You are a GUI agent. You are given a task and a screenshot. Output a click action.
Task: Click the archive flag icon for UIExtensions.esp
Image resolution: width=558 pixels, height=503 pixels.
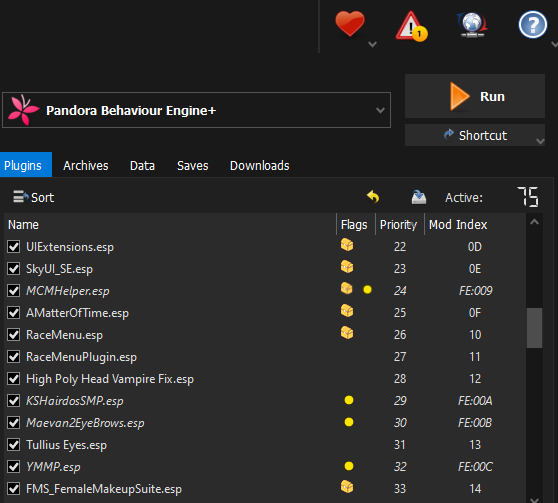pyautogui.click(x=347, y=245)
